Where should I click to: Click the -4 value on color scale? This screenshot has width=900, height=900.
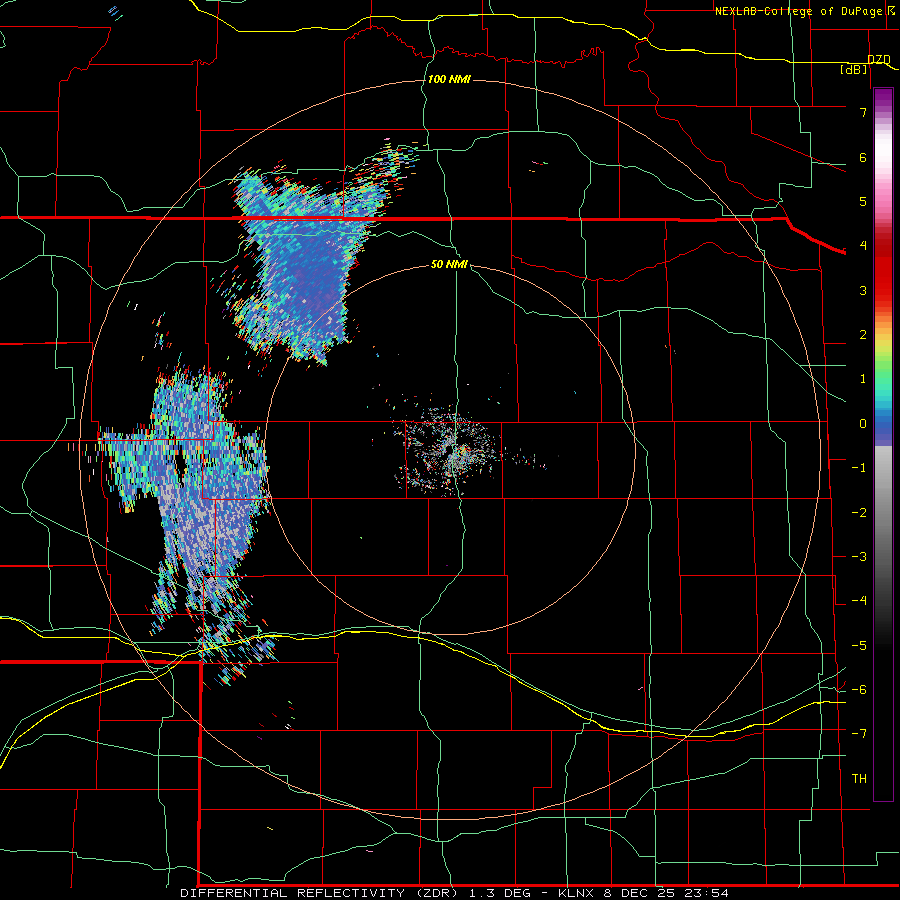859,600
